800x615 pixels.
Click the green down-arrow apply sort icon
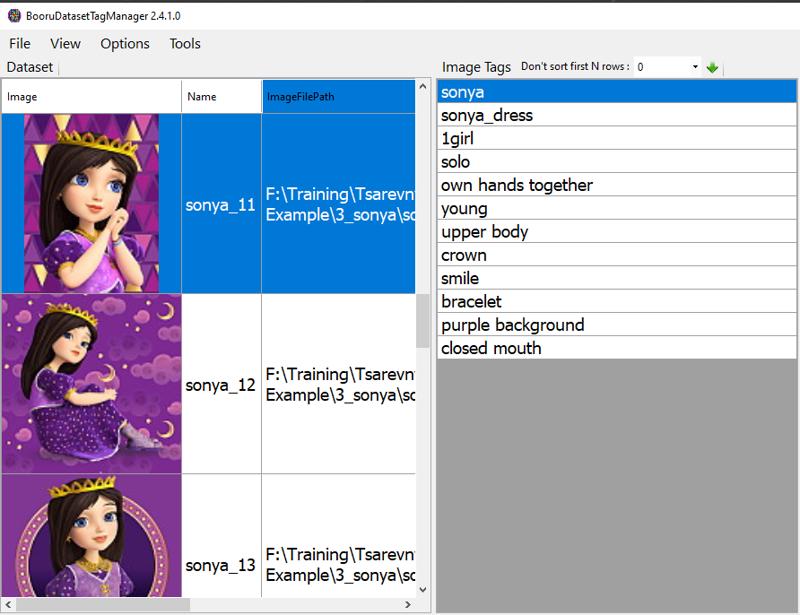(x=712, y=67)
